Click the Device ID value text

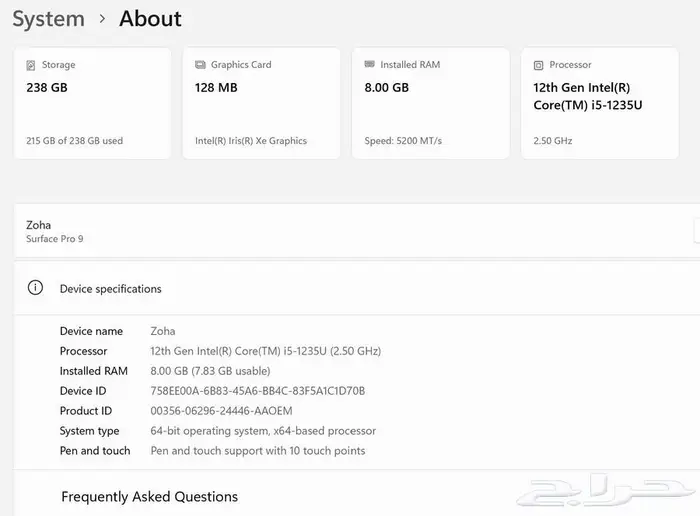coord(257,391)
